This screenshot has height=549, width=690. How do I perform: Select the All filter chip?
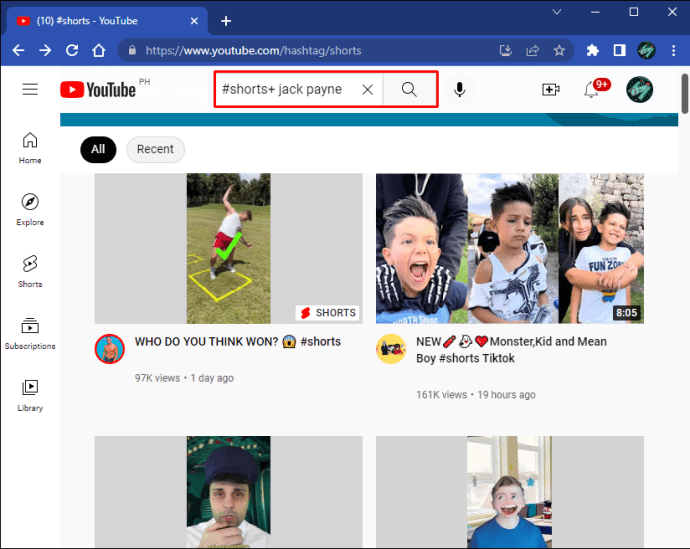click(x=98, y=149)
